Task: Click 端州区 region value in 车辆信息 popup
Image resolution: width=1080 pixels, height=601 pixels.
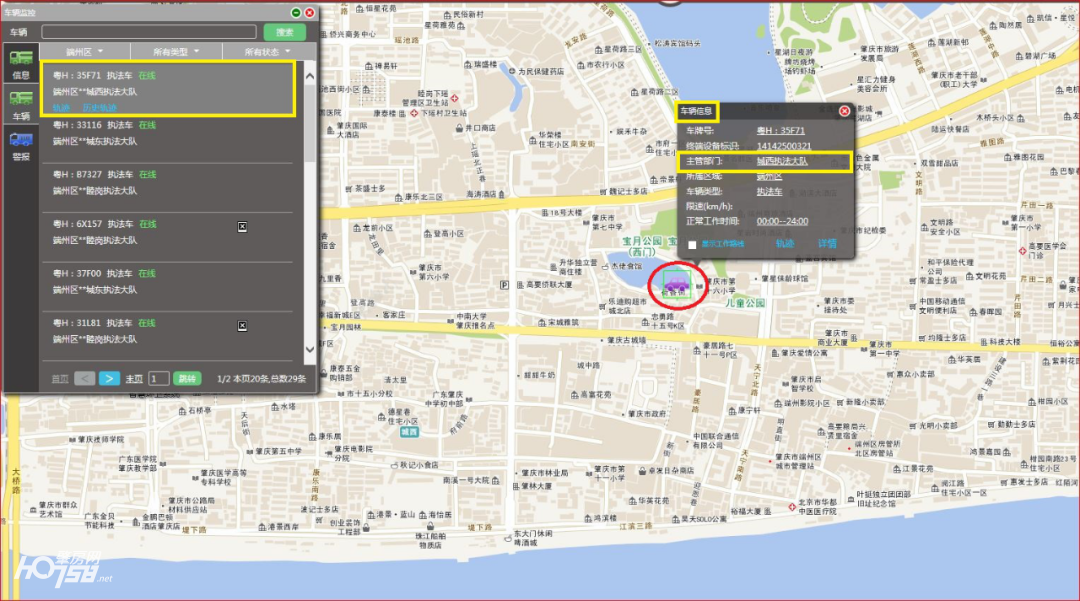Action: [x=769, y=176]
